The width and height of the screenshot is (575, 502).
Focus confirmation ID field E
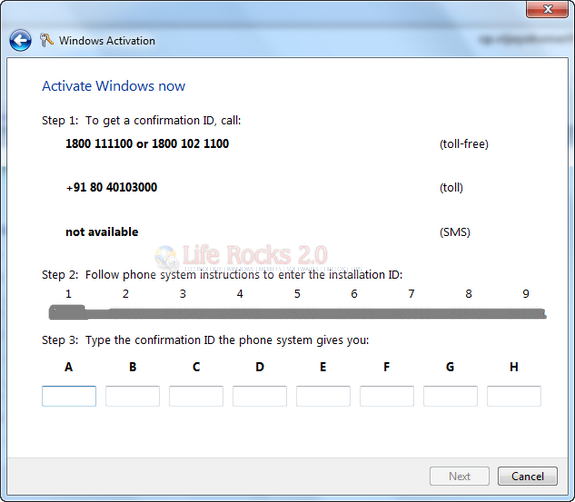coord(323,396)
